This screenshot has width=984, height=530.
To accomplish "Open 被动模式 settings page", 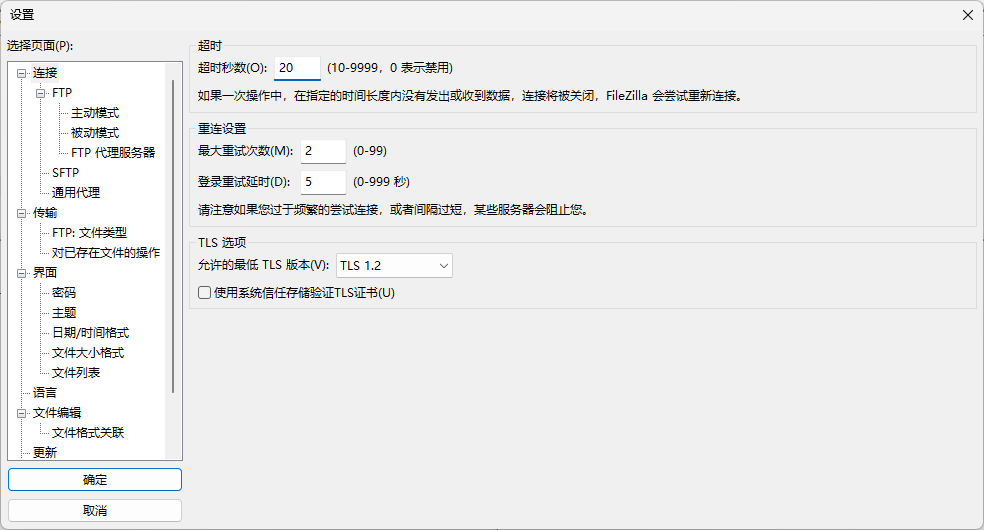I will [95, 133].
